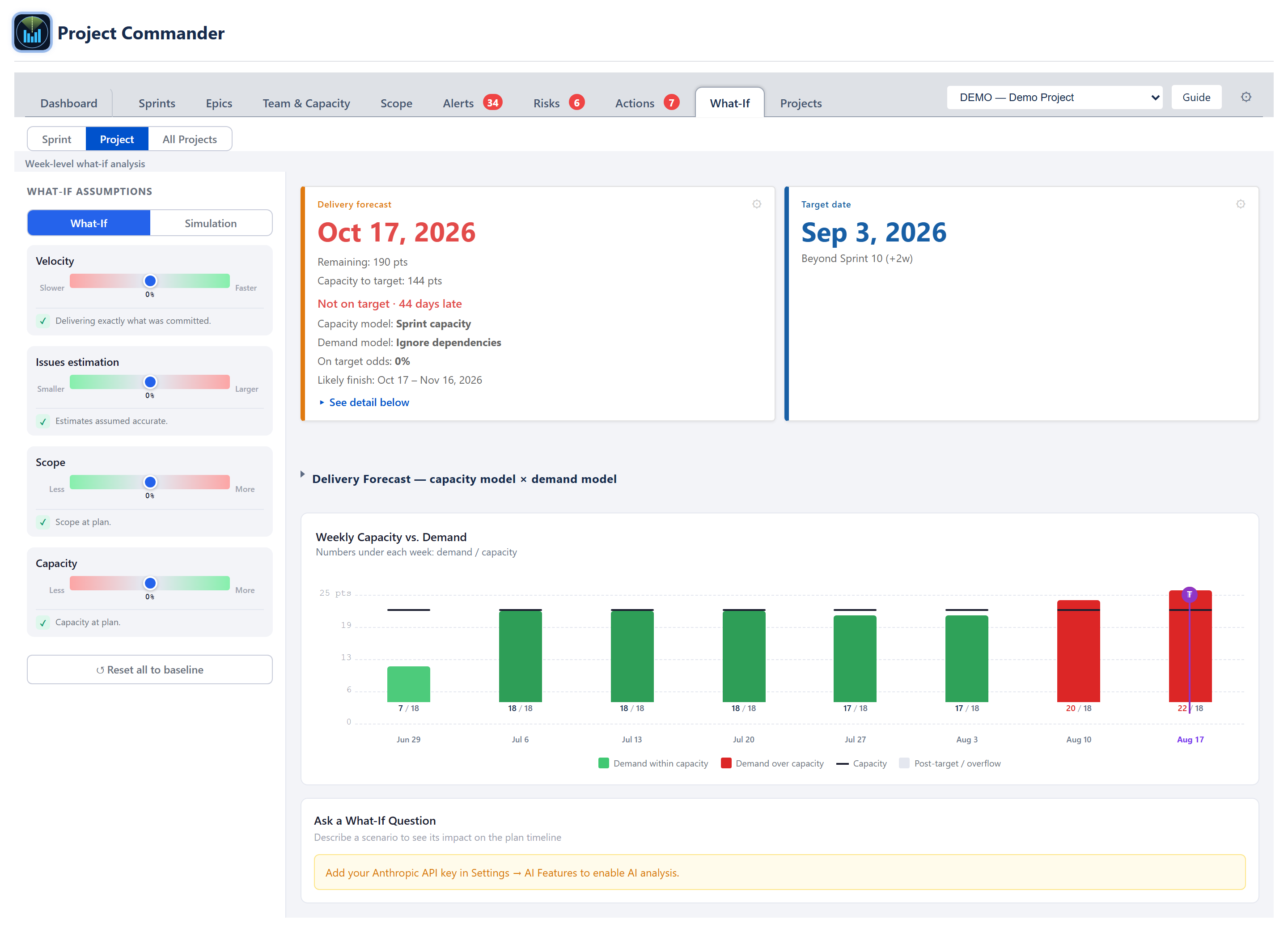
Task: Click the '20 / 18' label under Aug 10
Action: point(1078,708)
